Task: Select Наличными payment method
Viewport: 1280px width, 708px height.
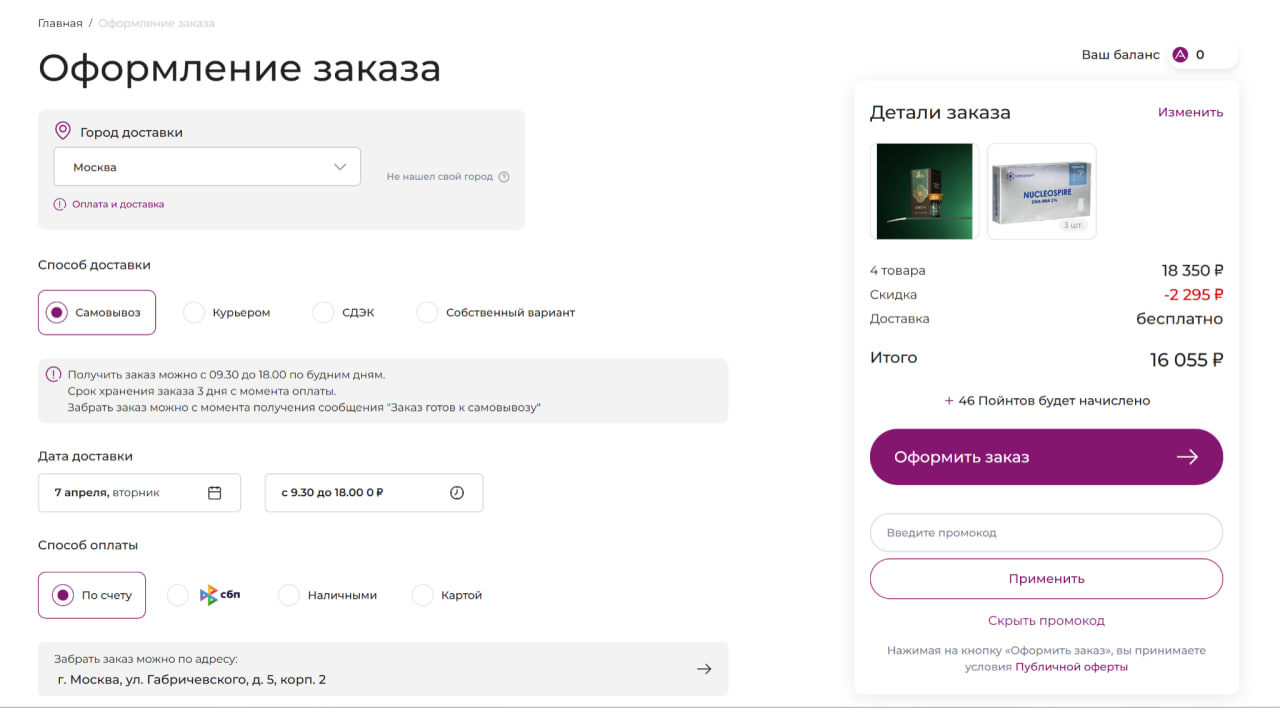Action: click(x=328, y=595)
